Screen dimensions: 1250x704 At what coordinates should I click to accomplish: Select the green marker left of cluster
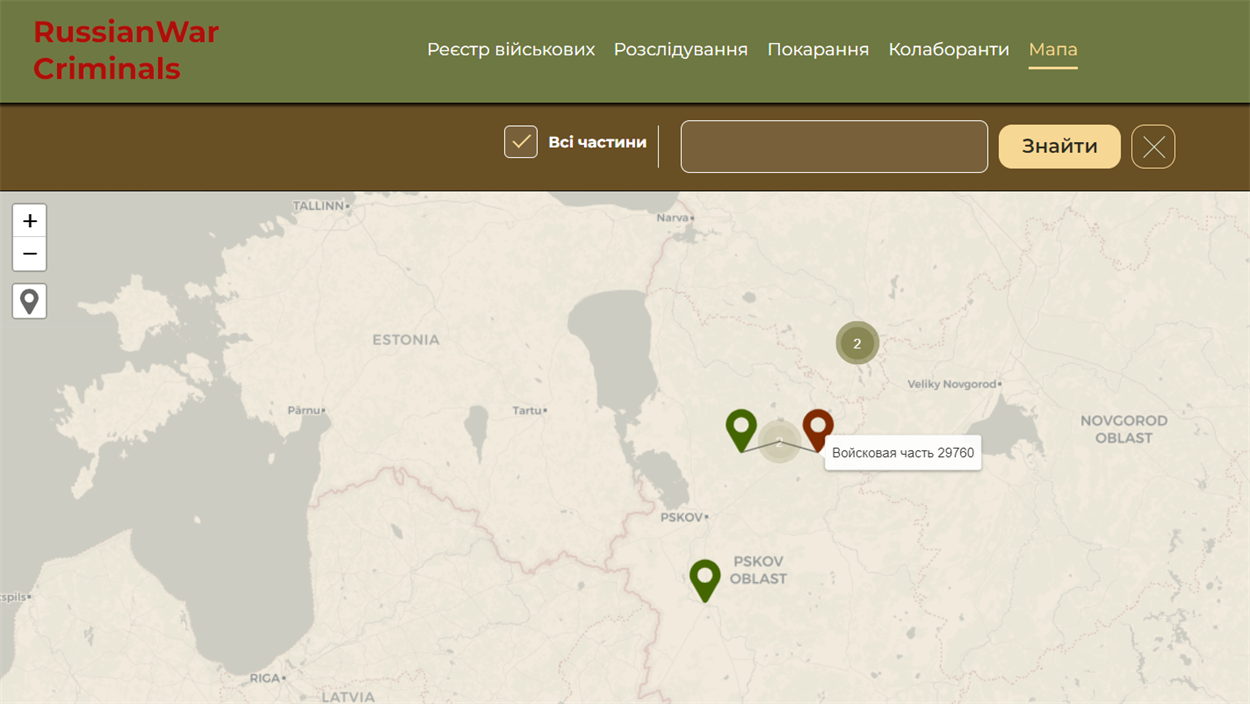741,430
